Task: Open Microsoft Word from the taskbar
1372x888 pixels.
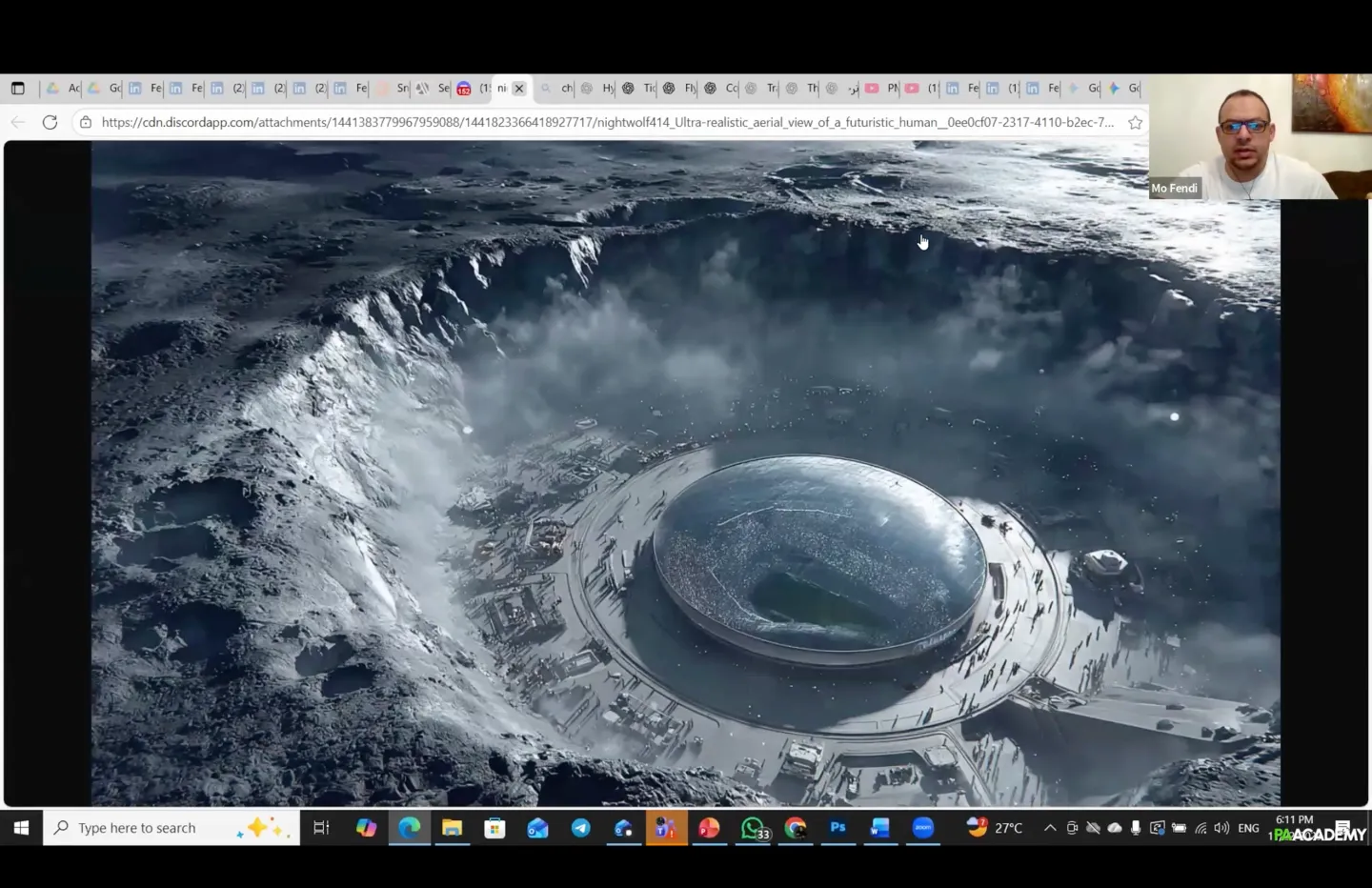Action: (x=879, y=828)
